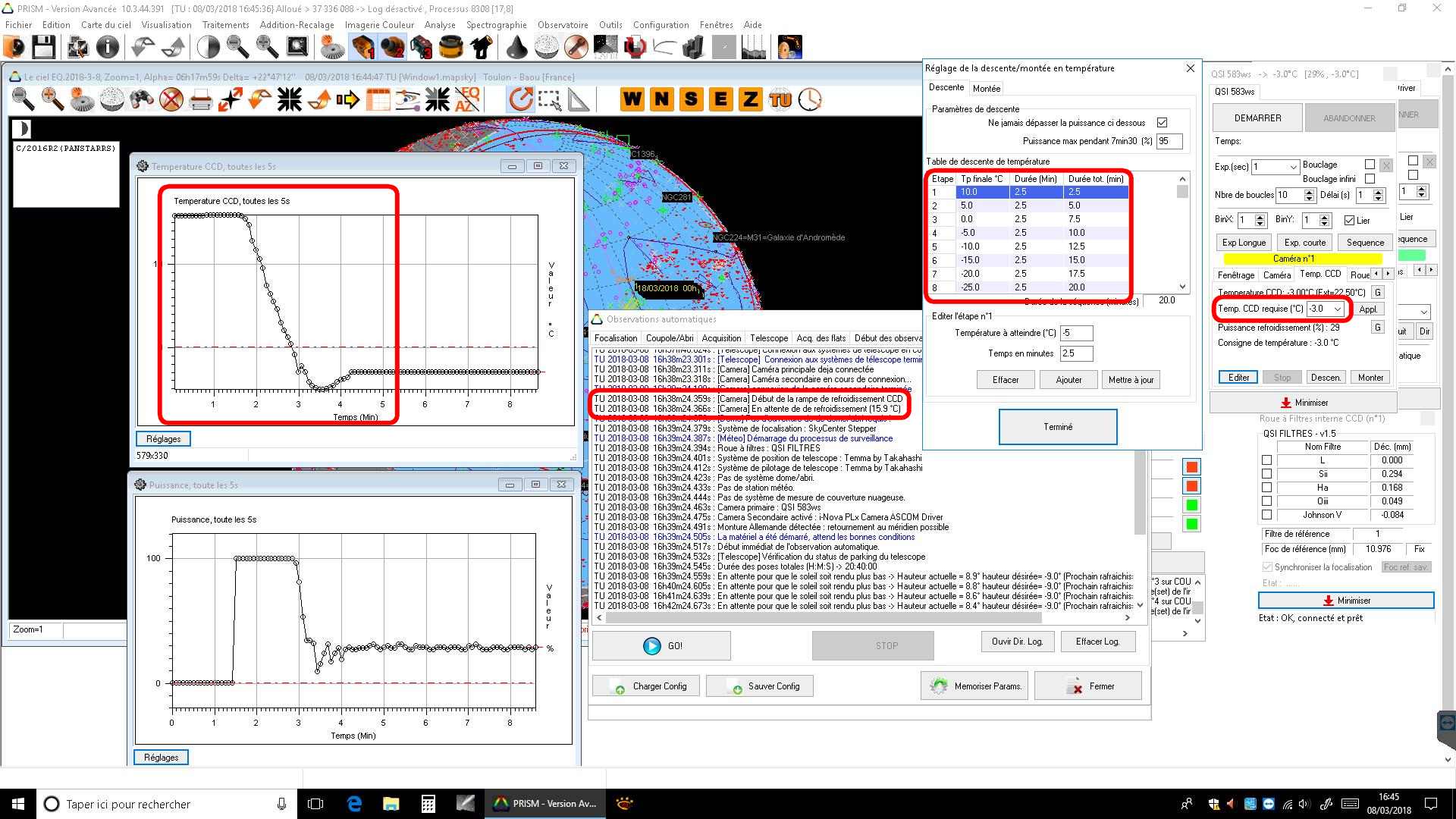Toggle 'Ne jamais dépasser la puissance' checkbox

pos(1162,123)
